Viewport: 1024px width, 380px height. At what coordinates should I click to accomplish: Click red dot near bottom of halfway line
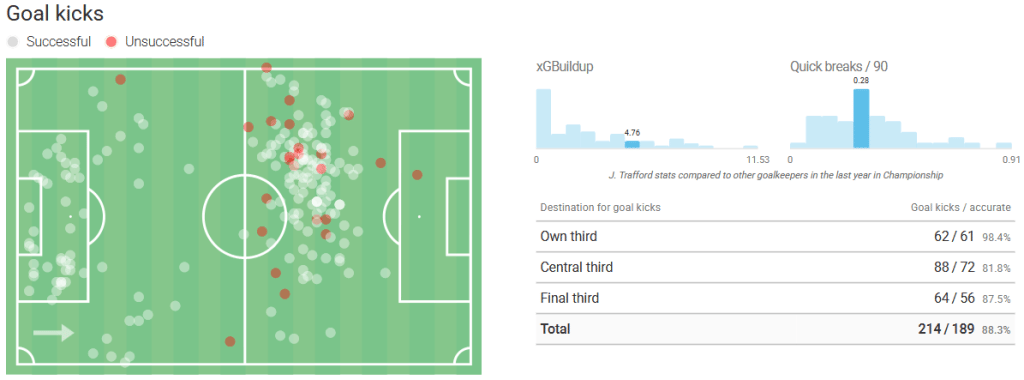pyautogui.click(x=230, y=341)
